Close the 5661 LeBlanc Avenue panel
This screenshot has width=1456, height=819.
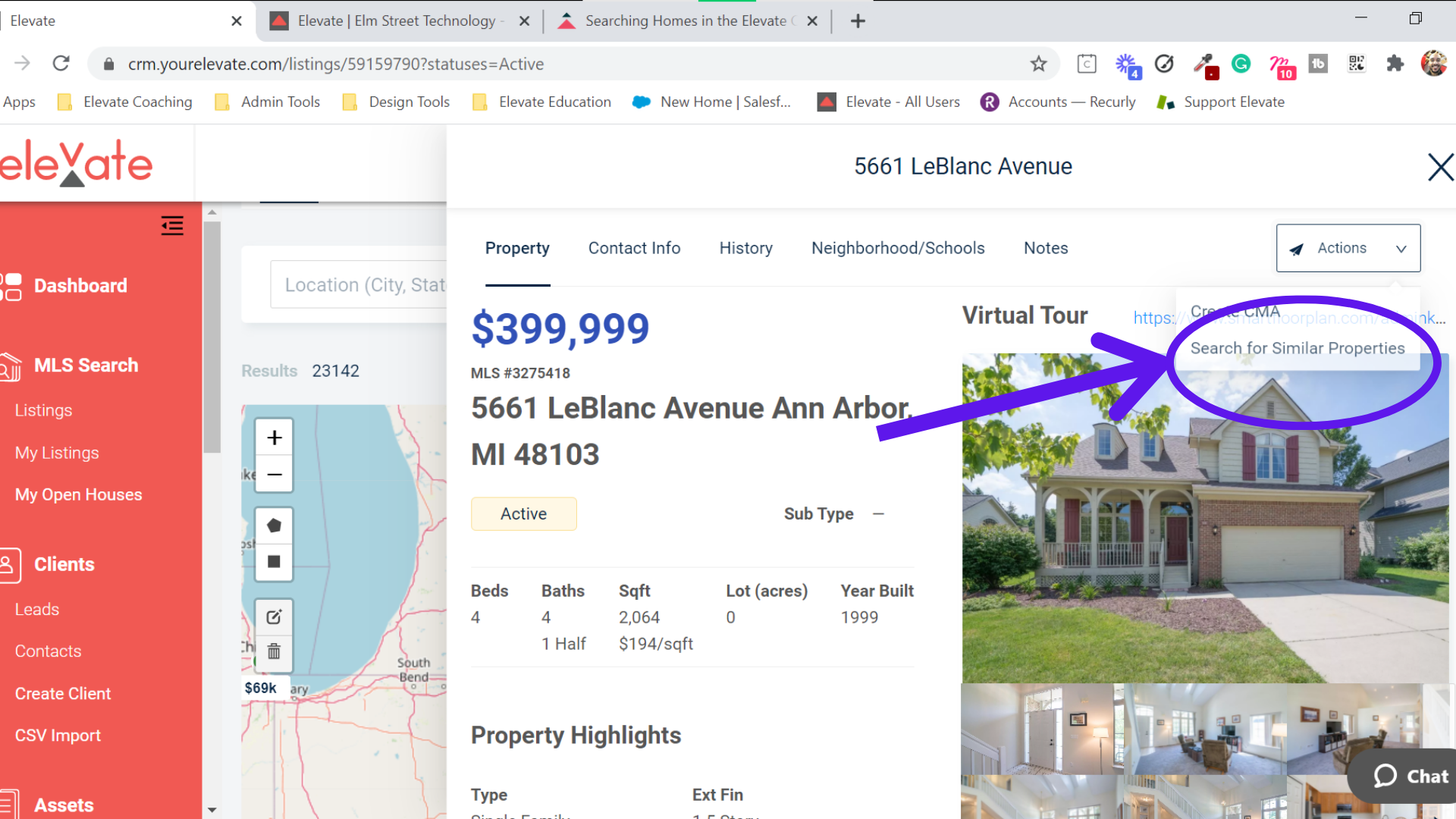(1440, 167)
